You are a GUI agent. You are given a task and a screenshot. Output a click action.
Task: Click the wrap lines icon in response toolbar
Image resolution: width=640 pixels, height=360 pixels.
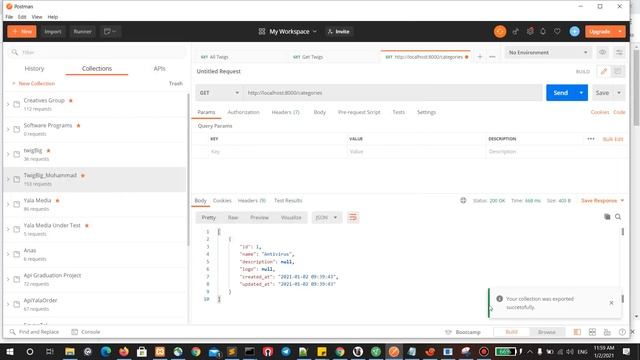click(x=353, y=218)
